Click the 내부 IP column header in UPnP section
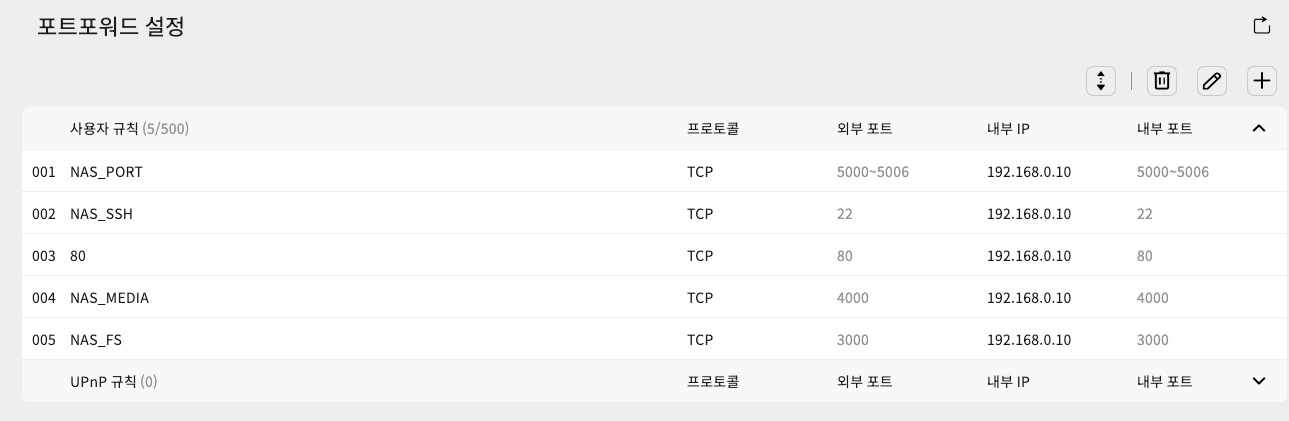 [x=1008, y=381]
